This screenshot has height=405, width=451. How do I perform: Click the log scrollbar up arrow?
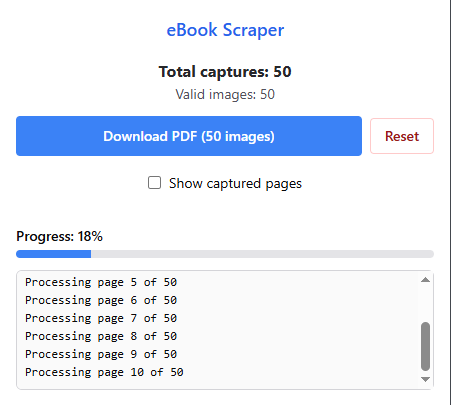tap(425, 280)
